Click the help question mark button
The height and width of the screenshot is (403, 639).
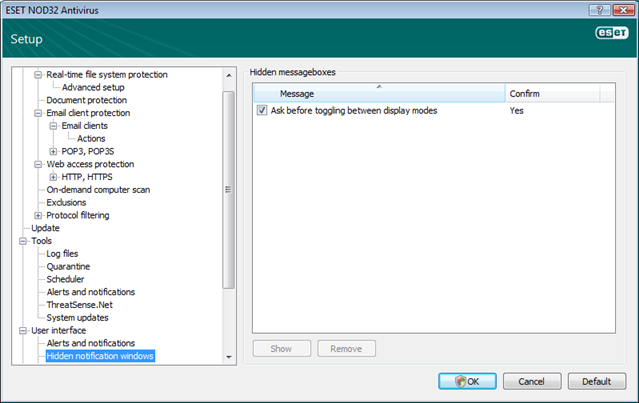click(599, 10)
